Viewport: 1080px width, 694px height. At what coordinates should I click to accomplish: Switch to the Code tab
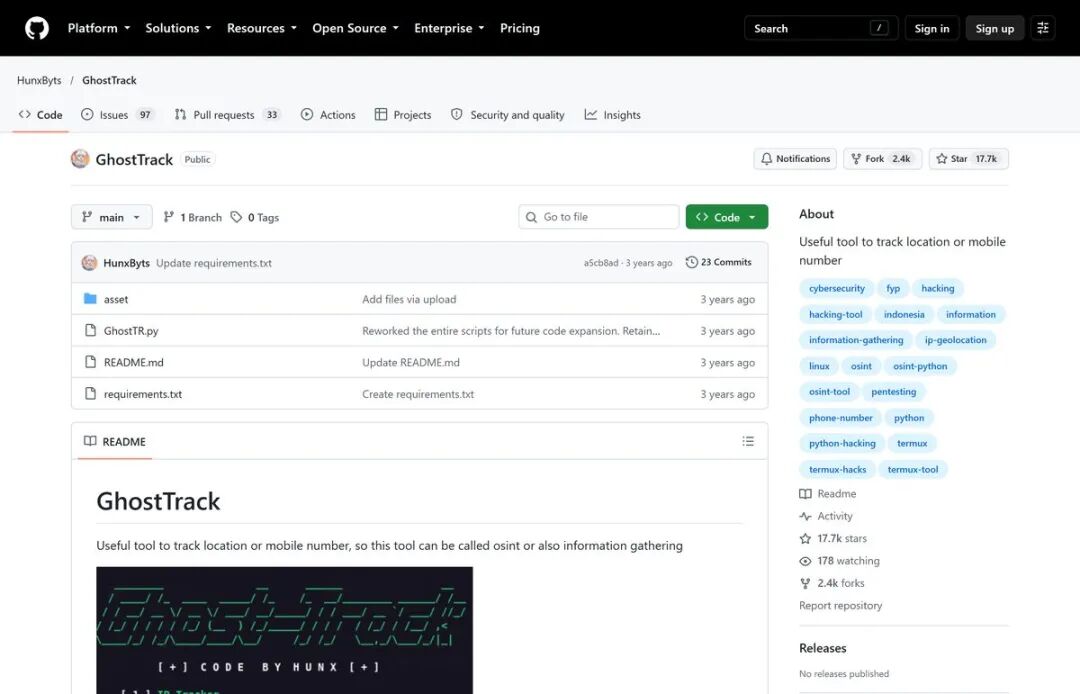click(41, 115)
